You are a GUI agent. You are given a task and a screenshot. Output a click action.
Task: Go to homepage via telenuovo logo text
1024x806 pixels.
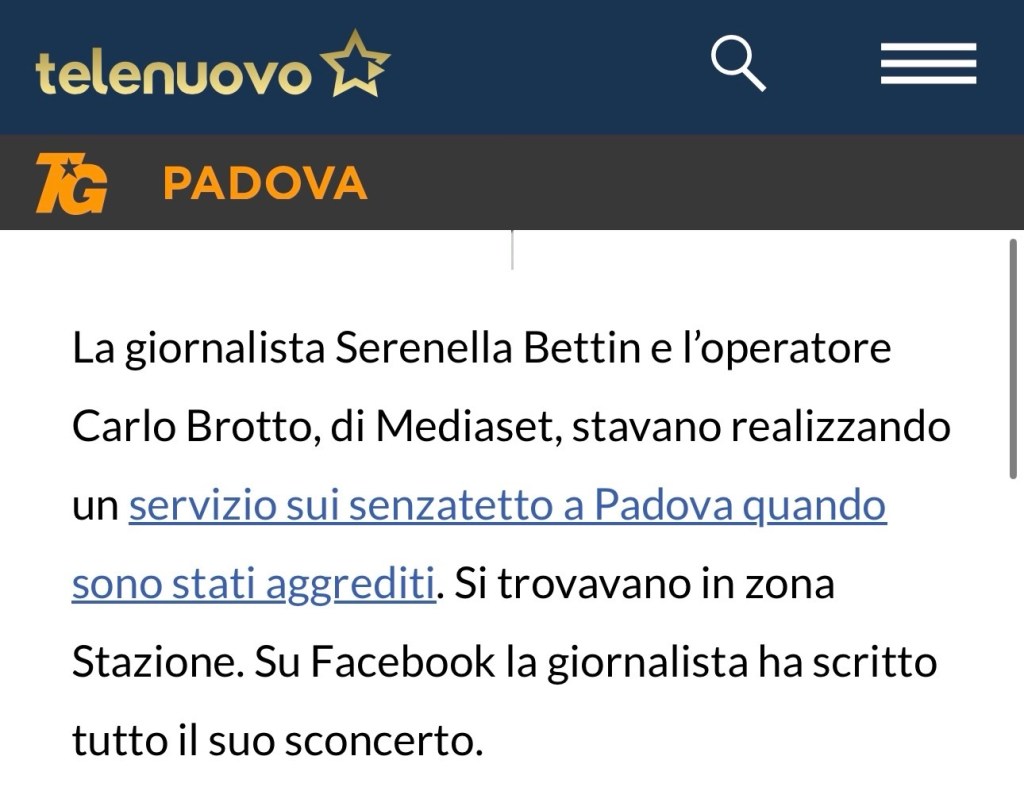pos(173,74)
